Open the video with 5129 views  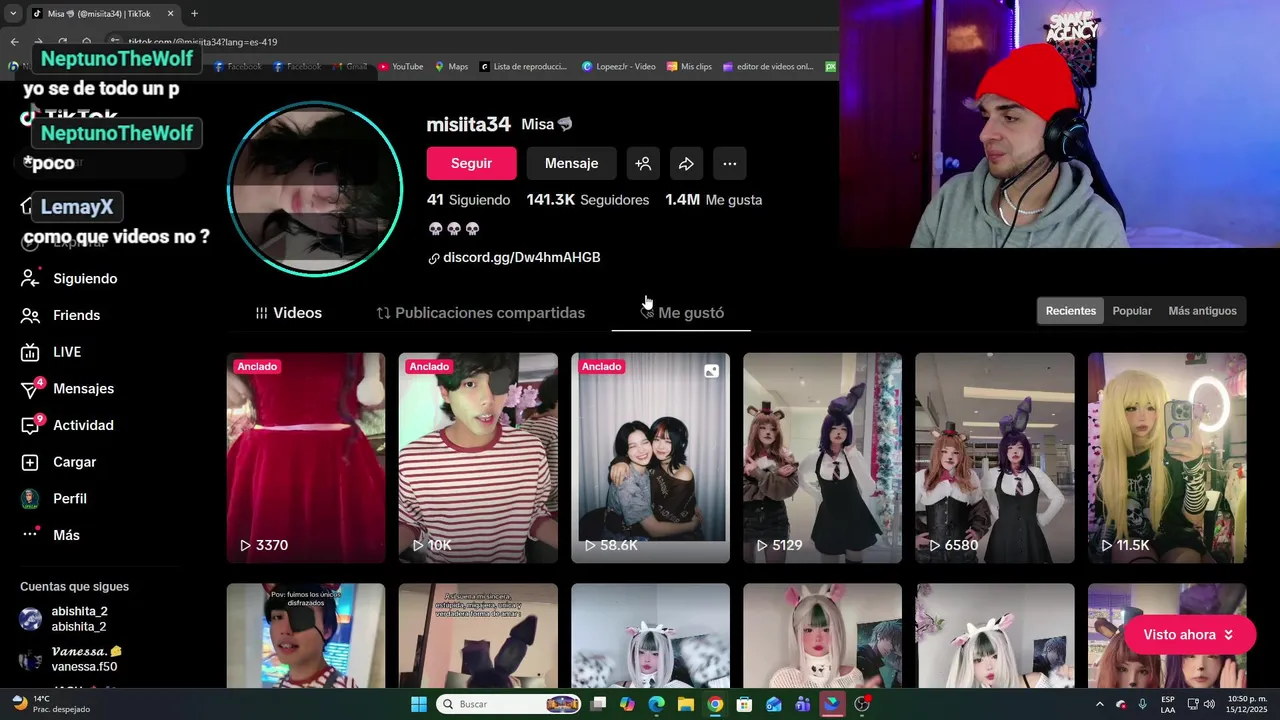(x=822, y=458)
